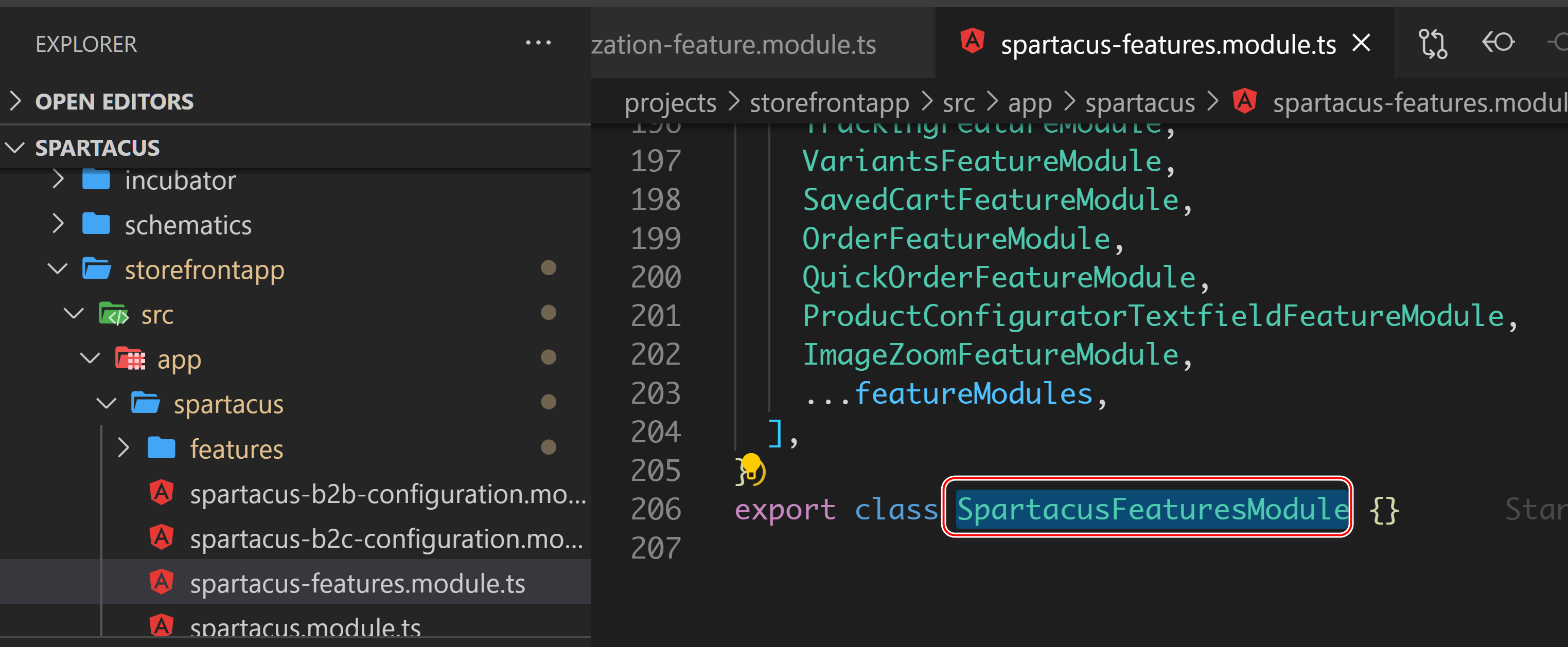This screenshot has height=647, width=1568.
Task: Open spartacus-b2b-configuration module file
Action: click(x=387, y=494)
